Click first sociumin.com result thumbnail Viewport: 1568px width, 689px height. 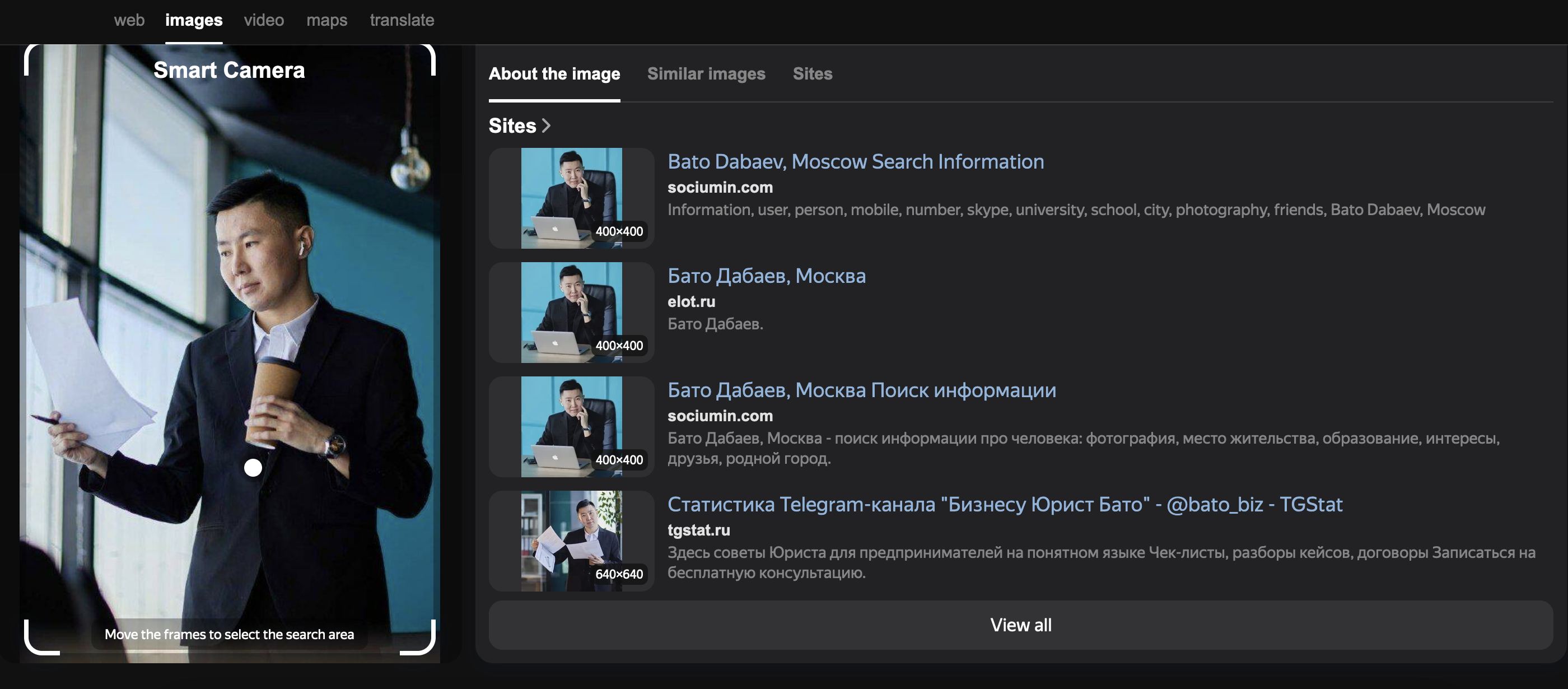(x=571, y=198)
